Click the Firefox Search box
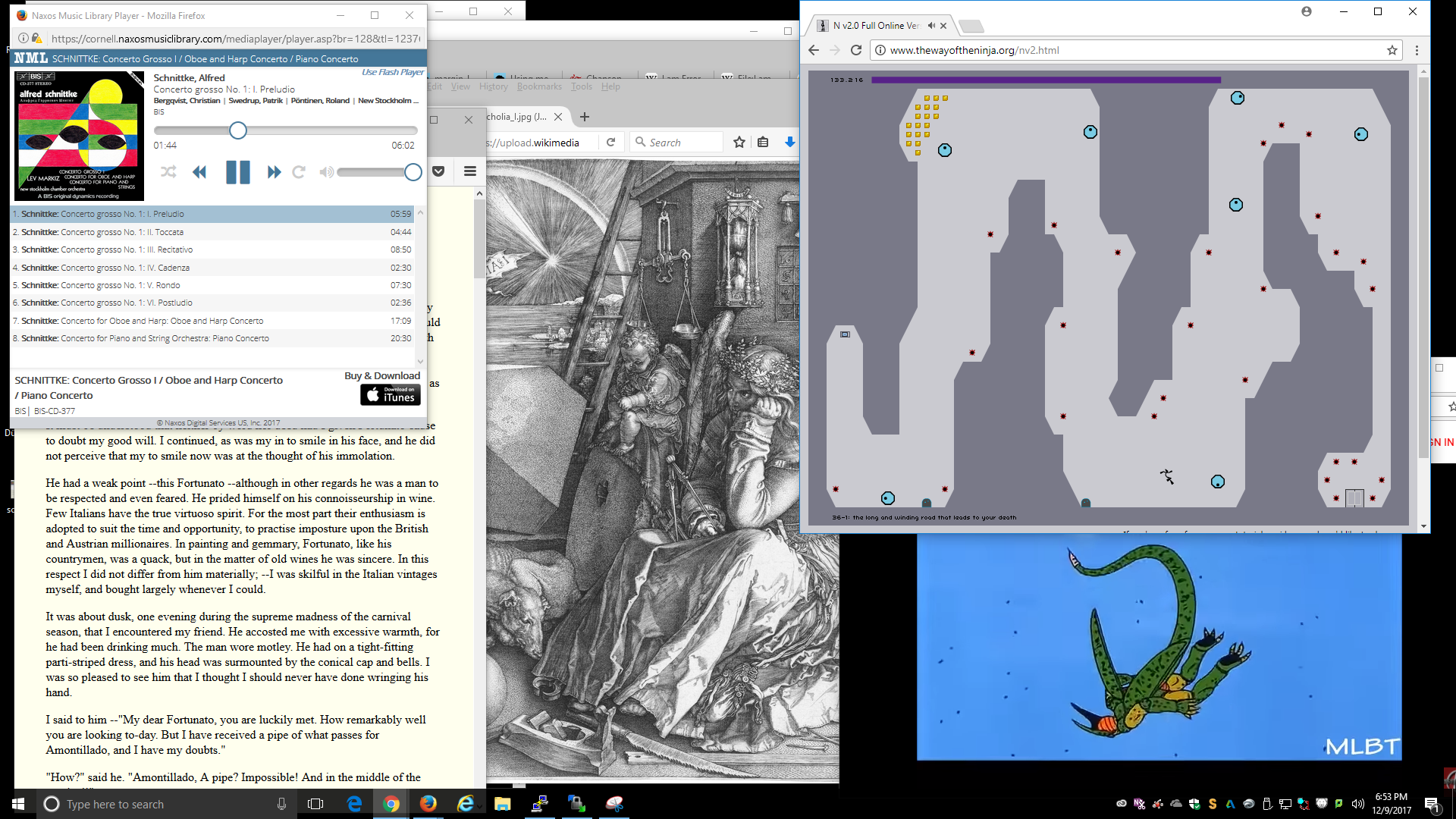The height and width of the screenshot is (819, 1456). (676, 142)
